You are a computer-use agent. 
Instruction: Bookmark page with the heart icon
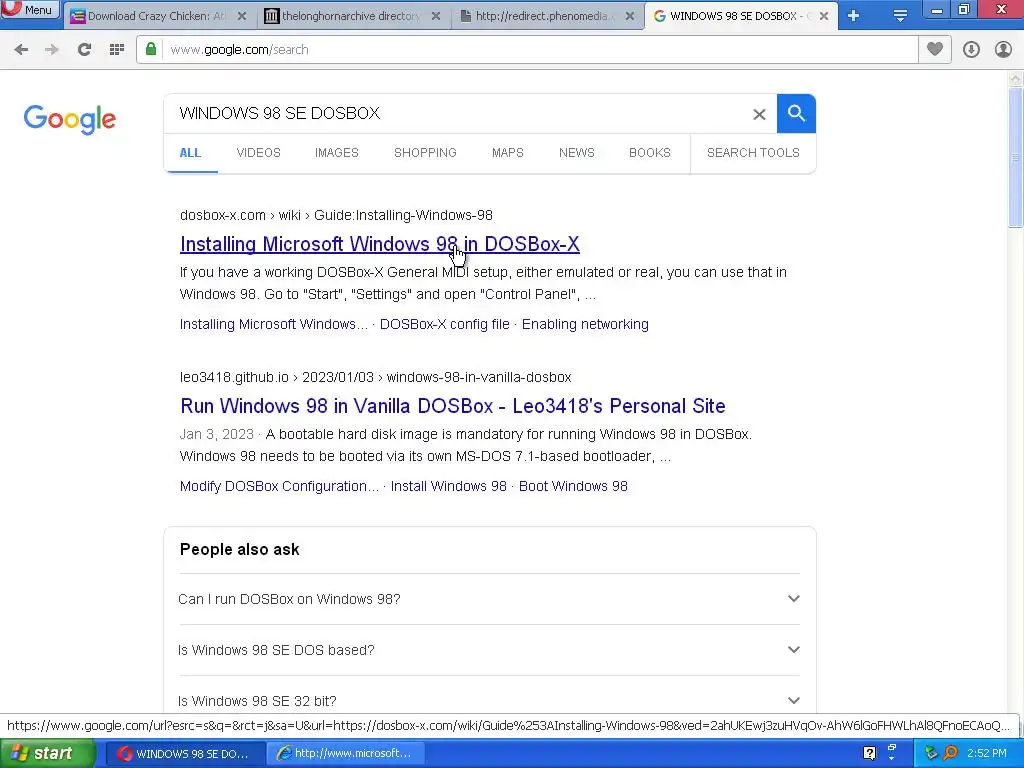(x=935, y=49)
